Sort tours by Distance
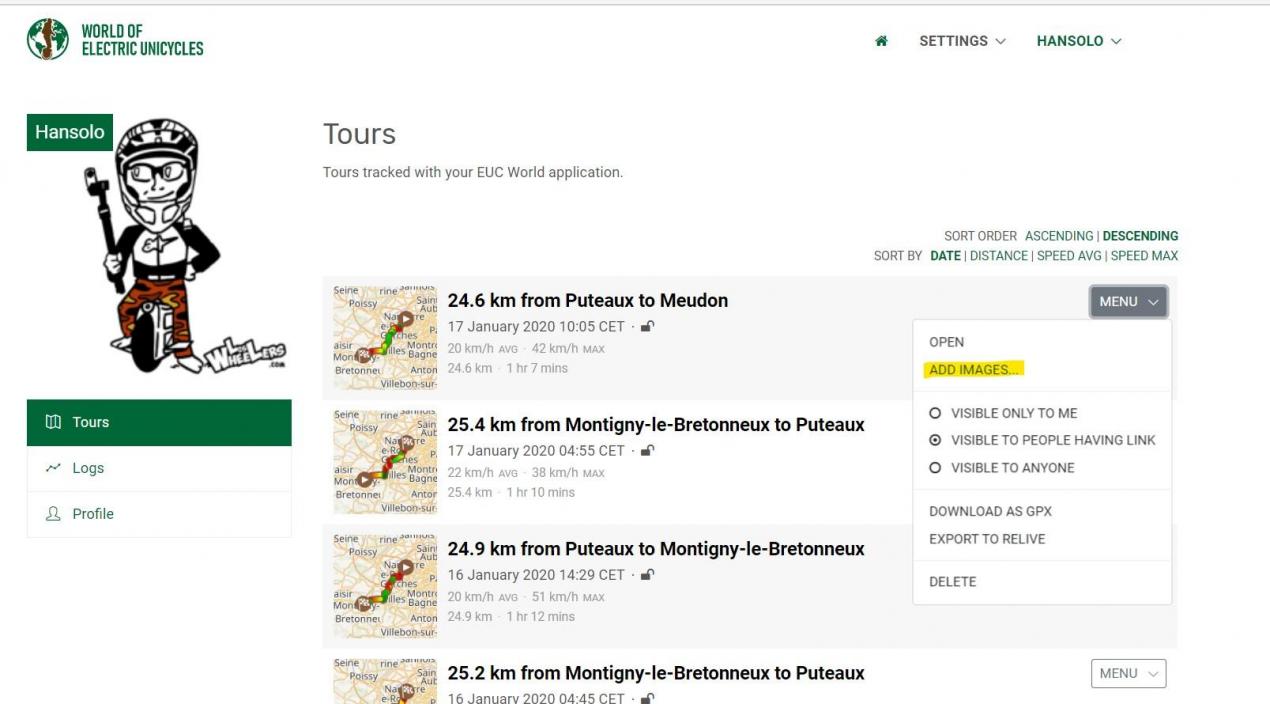Viewport: 1270px width, 704px height. click(998, 256)
